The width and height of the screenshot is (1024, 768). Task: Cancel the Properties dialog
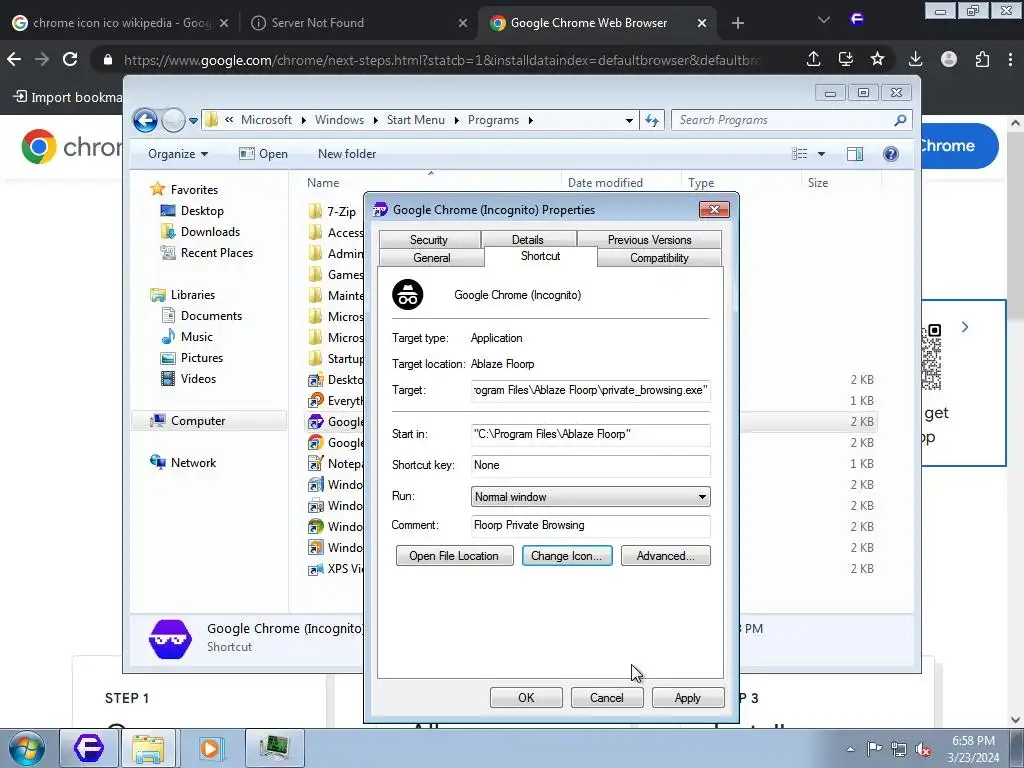coord(607,697)
